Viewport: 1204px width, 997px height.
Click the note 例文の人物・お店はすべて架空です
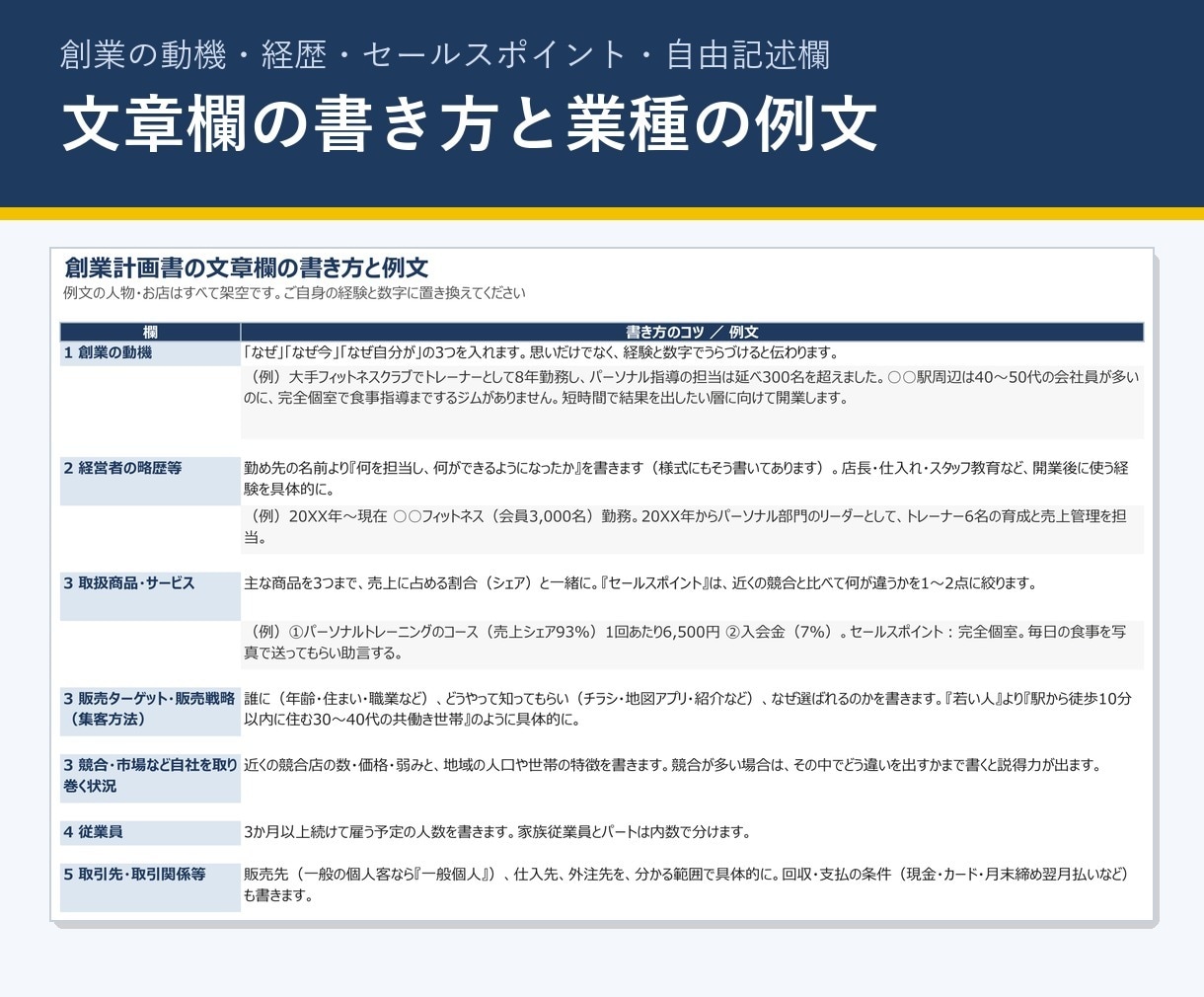294,293
